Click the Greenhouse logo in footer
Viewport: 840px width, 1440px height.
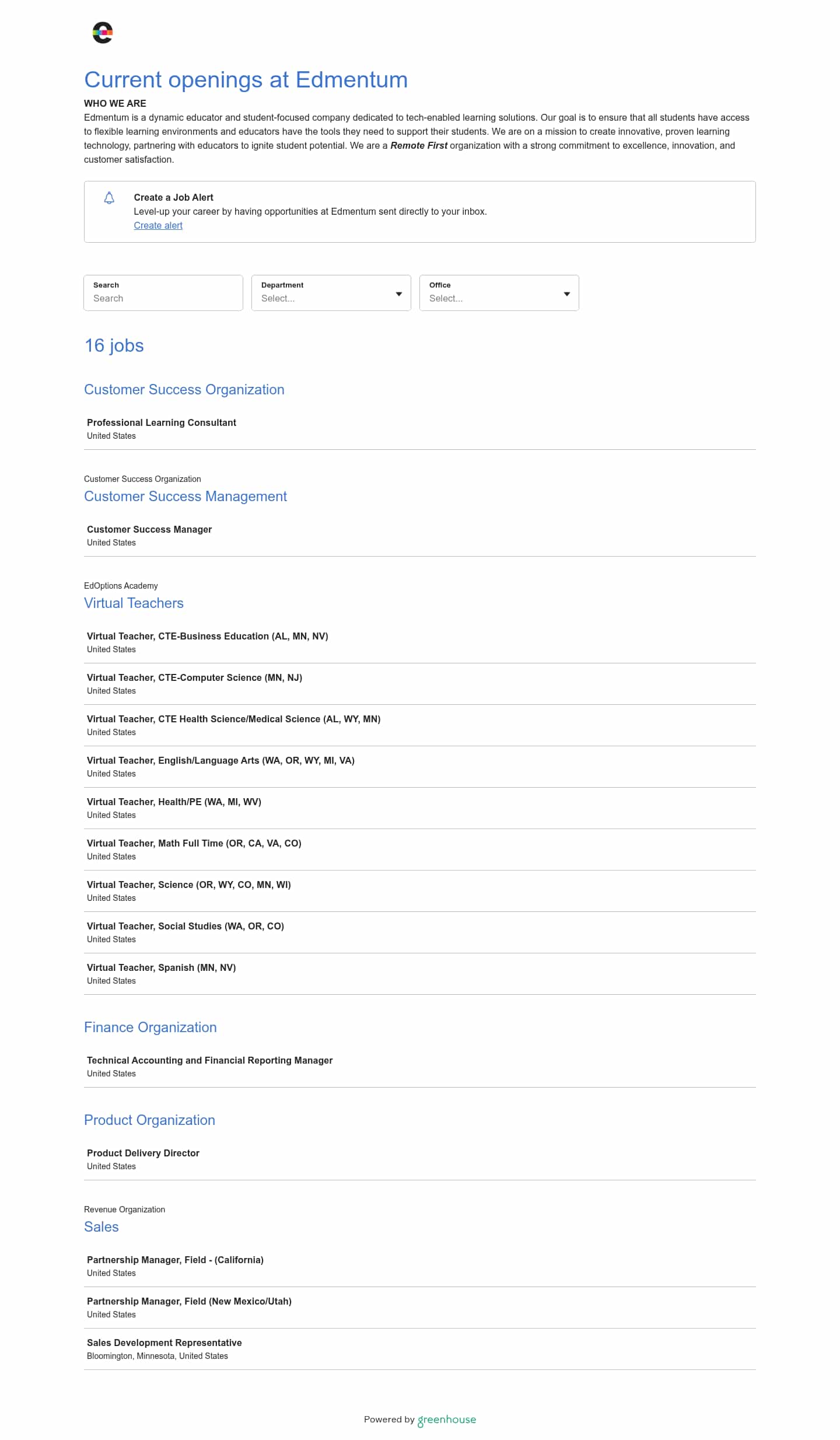point(447,1420)
